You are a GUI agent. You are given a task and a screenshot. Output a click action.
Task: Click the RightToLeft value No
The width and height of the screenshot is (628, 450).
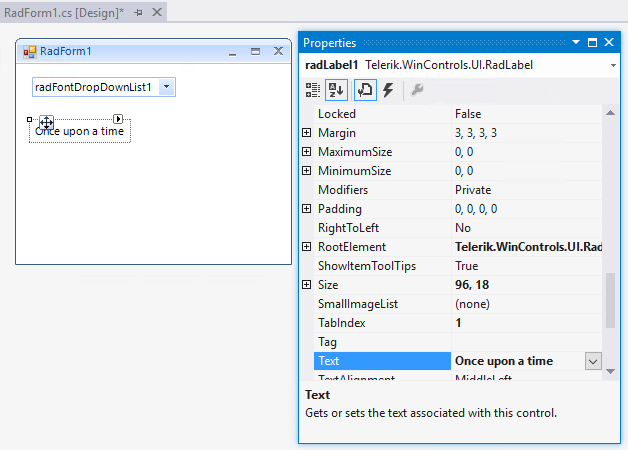pos(463,228)
